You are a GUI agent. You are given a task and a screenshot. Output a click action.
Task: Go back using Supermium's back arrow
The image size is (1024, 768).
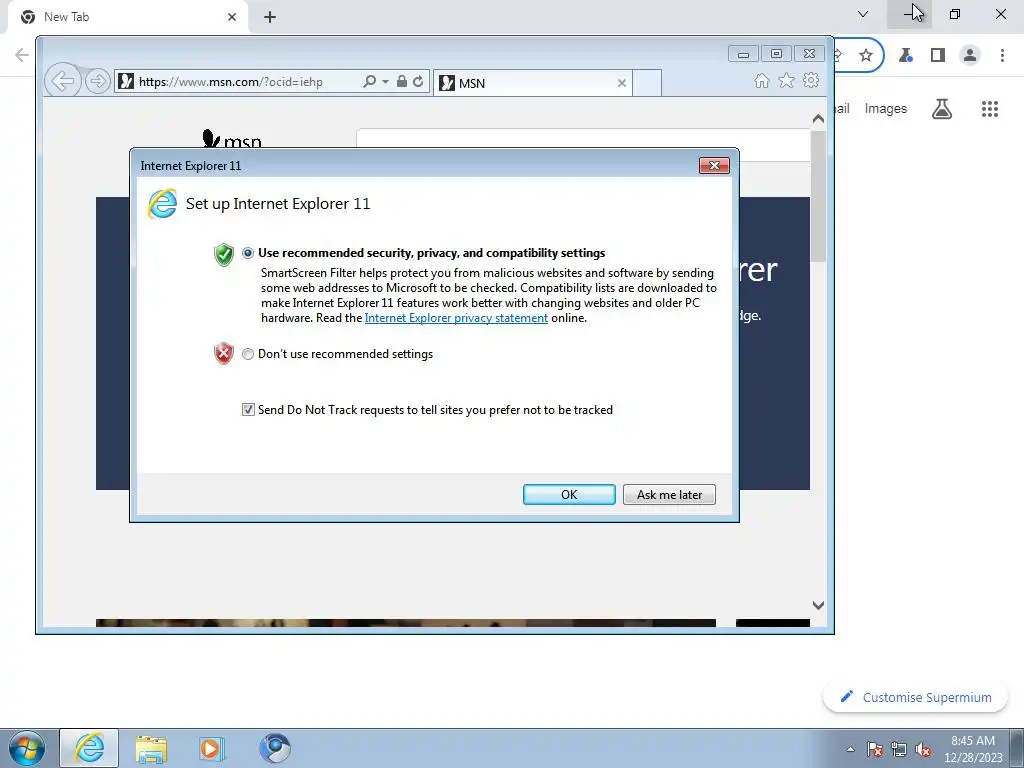point(22,55)
